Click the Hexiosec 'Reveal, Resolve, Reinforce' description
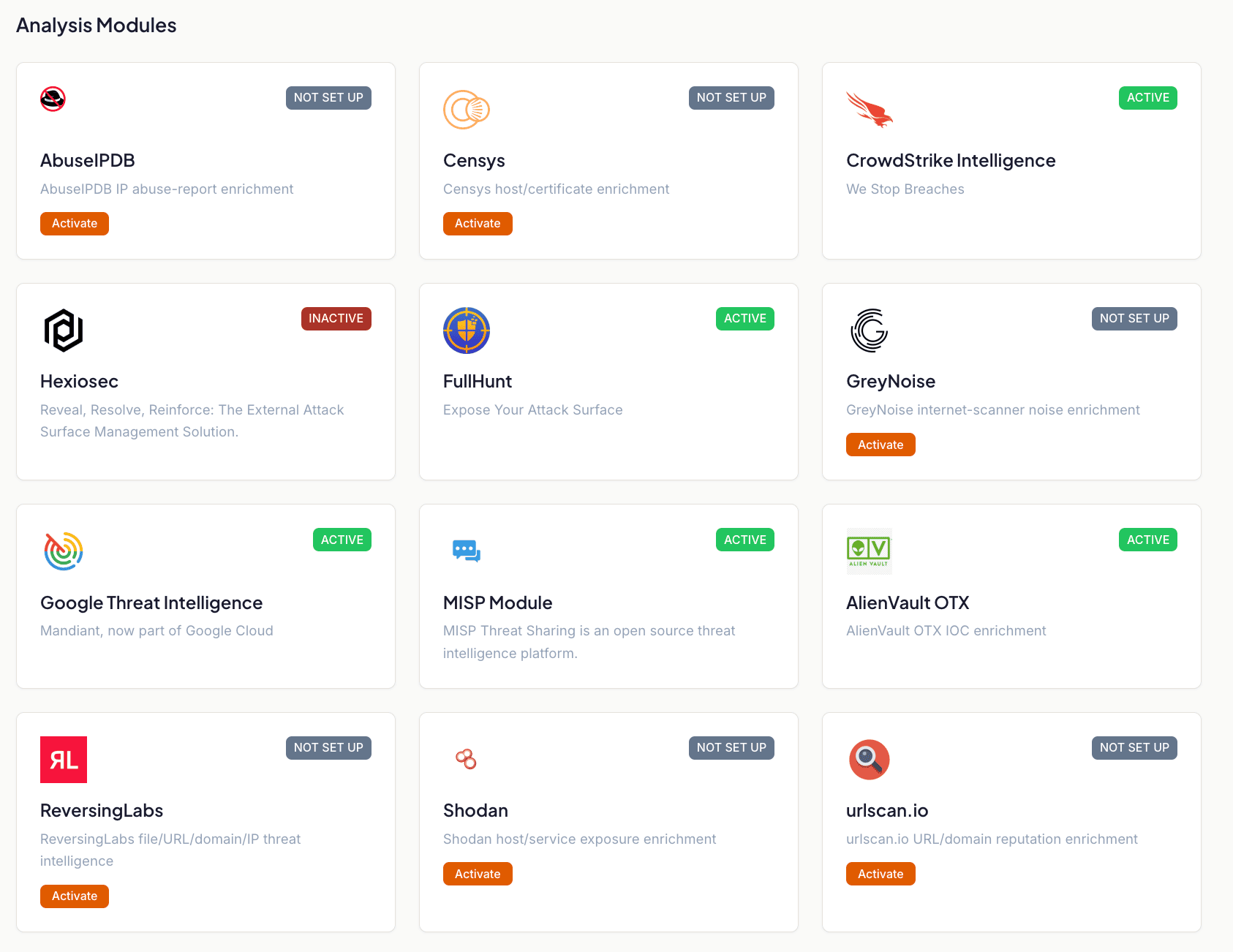The width and height of the screenshot is (1233, 952). (x=192, y=421)
